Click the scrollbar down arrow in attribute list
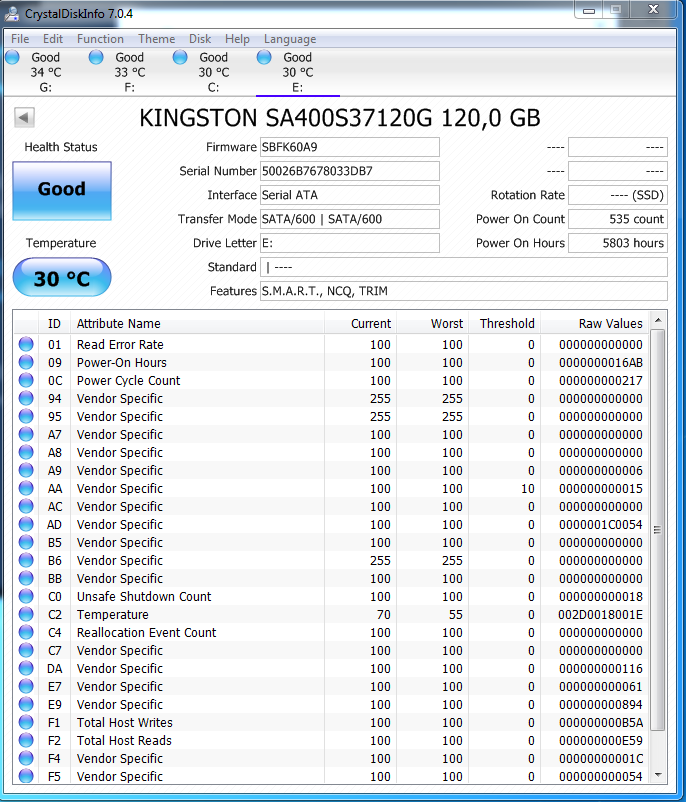This screenshot has width=686, height=802. 657,774
